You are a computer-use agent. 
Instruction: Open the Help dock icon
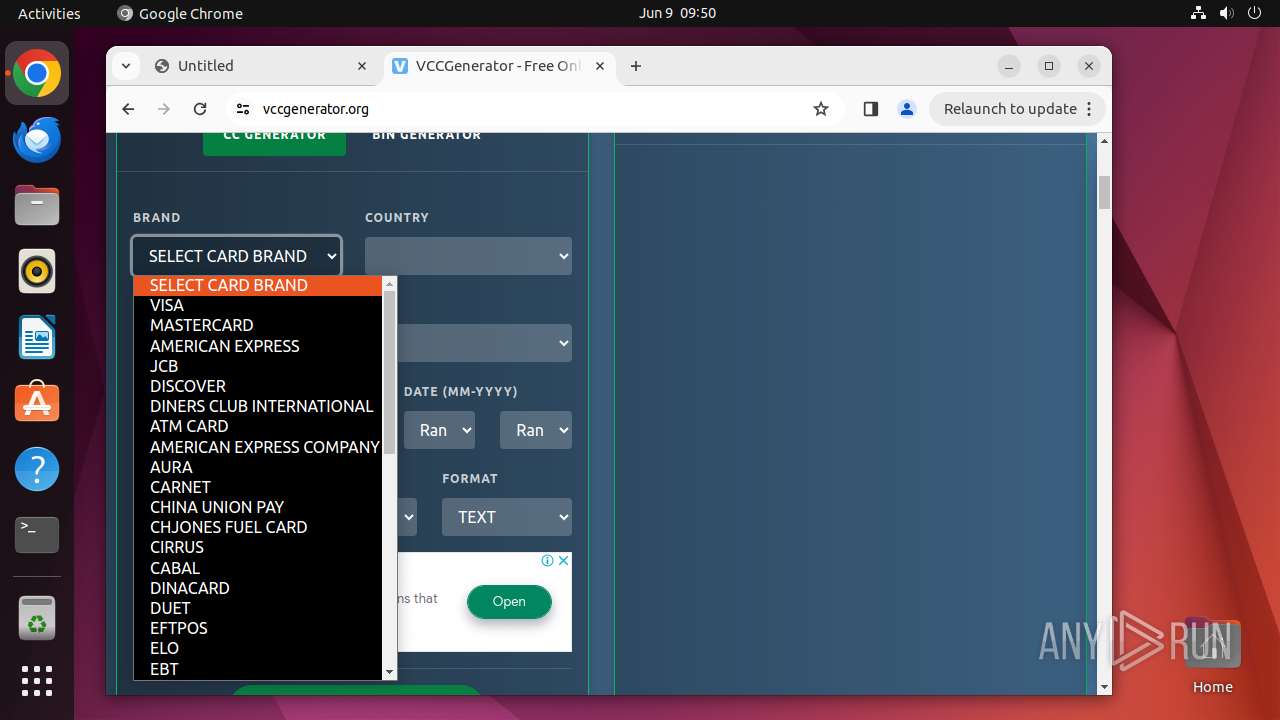coord(37,469)
